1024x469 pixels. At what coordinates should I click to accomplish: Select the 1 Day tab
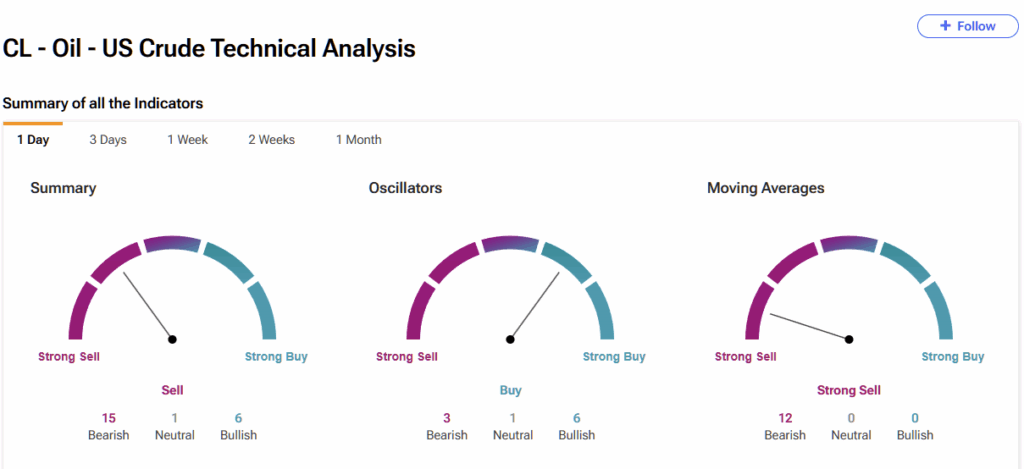click(x=33, y=140)
